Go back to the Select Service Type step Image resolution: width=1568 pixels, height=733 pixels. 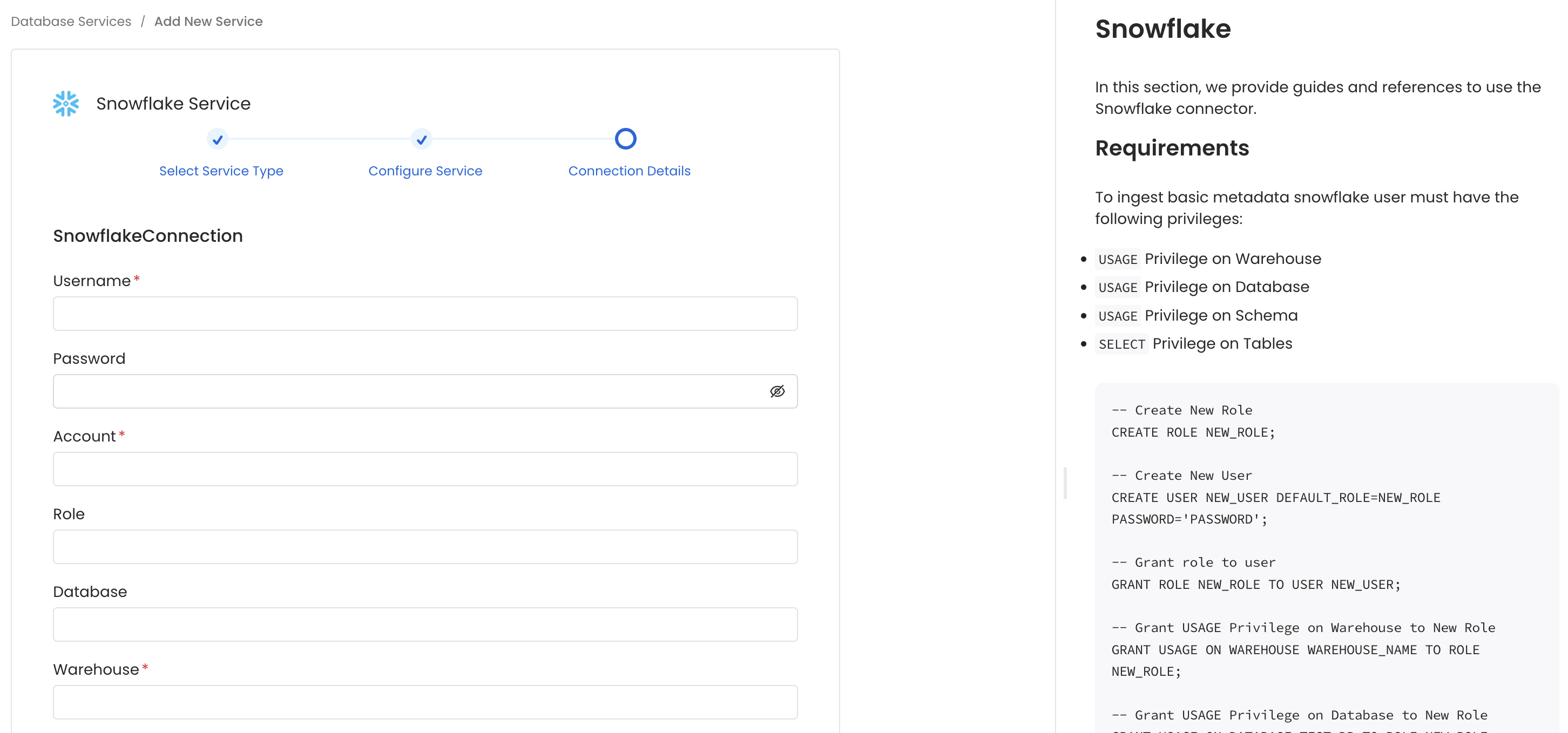(x=221, y=171)
